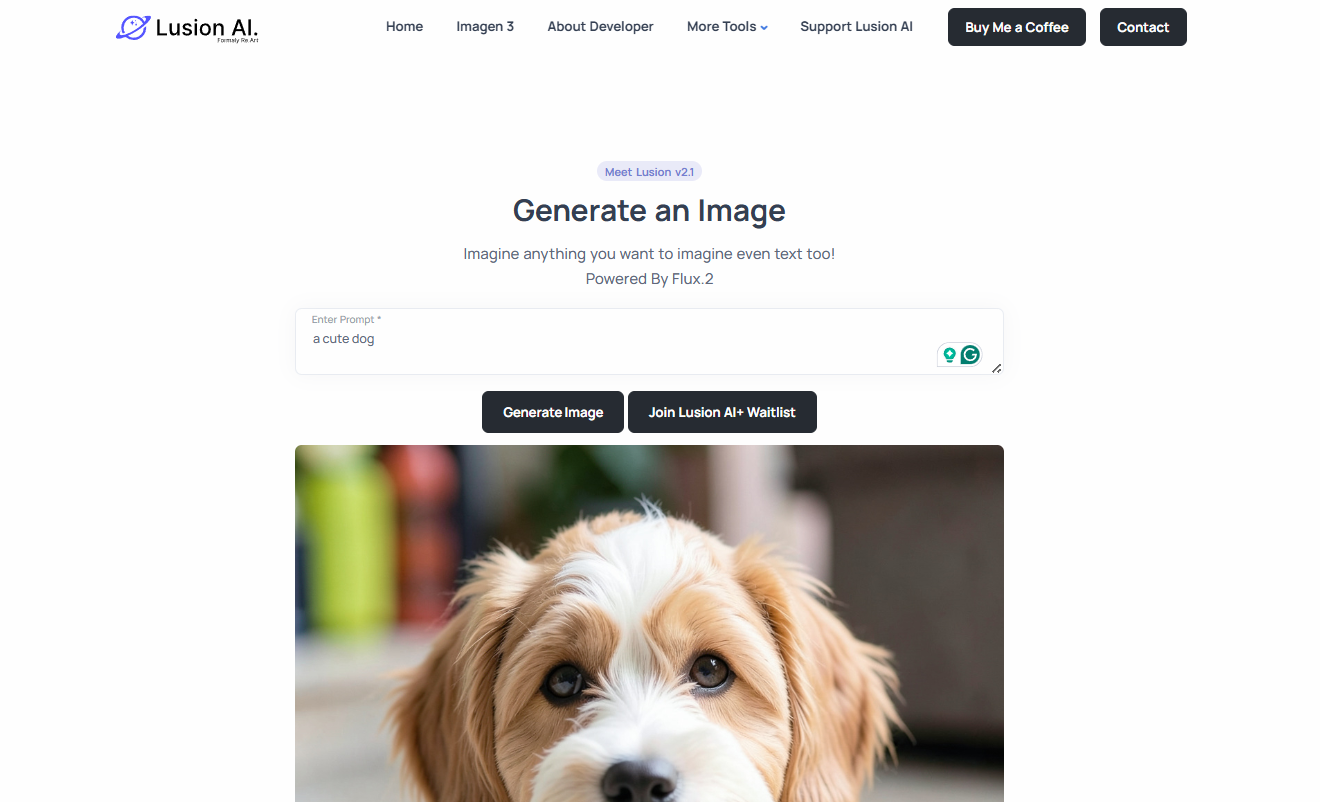This screenshot has width=1320, height=802.
Task: Click the Enter Prompt field label
Action: coord(346,320)
